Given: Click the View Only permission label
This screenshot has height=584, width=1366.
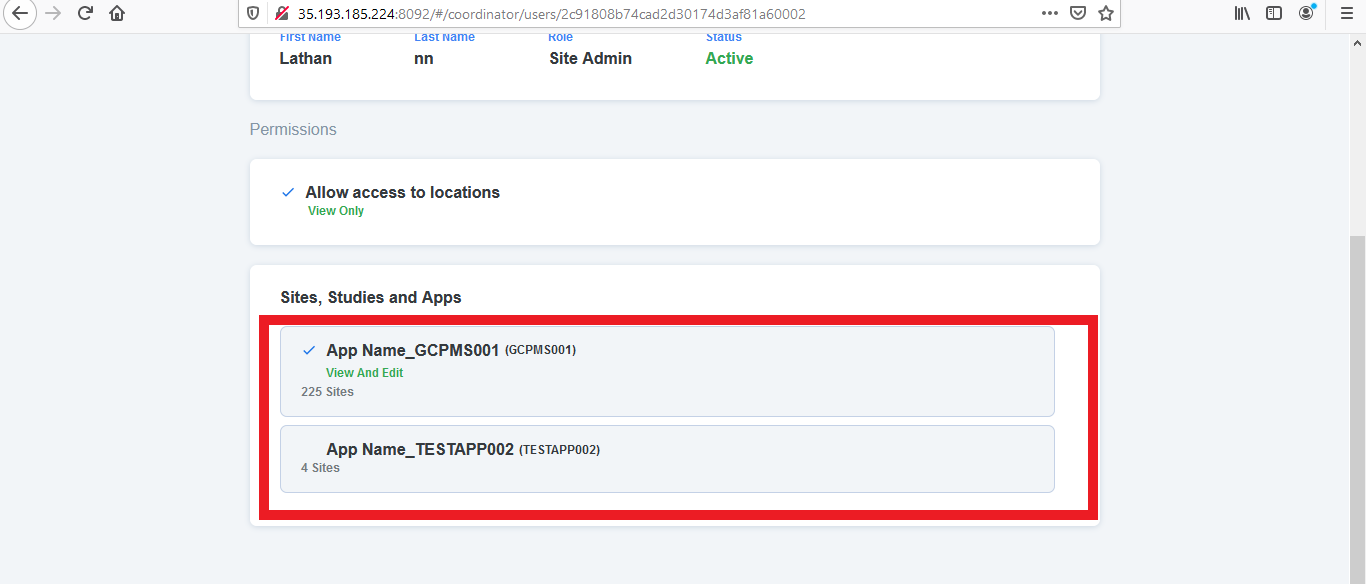Looking at the screenshot, I should tap(336, 211).
